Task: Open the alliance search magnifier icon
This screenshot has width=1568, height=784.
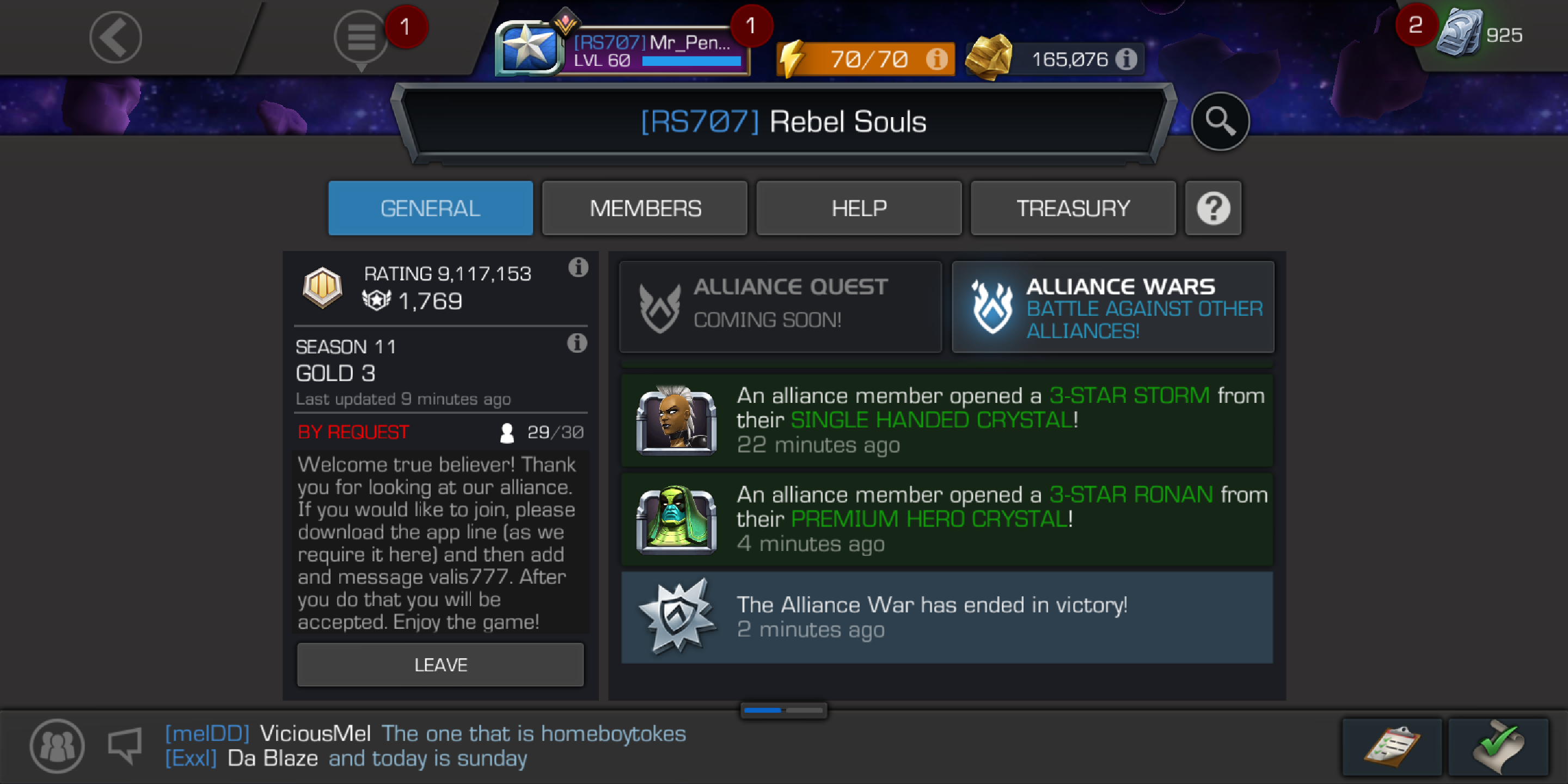Action: pyautogui.click(x=1220, y=121)
